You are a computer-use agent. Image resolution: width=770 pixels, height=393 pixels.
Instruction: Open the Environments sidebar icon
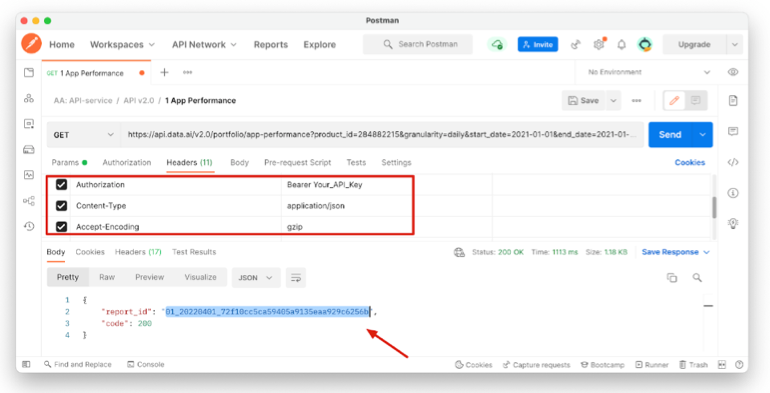pyautogui.click(x=29, y=124)
